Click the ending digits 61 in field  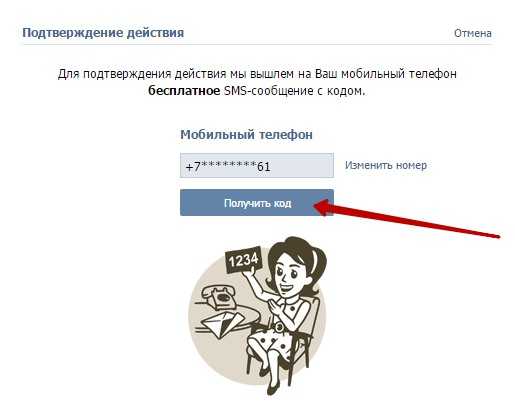tap(264, 166)
